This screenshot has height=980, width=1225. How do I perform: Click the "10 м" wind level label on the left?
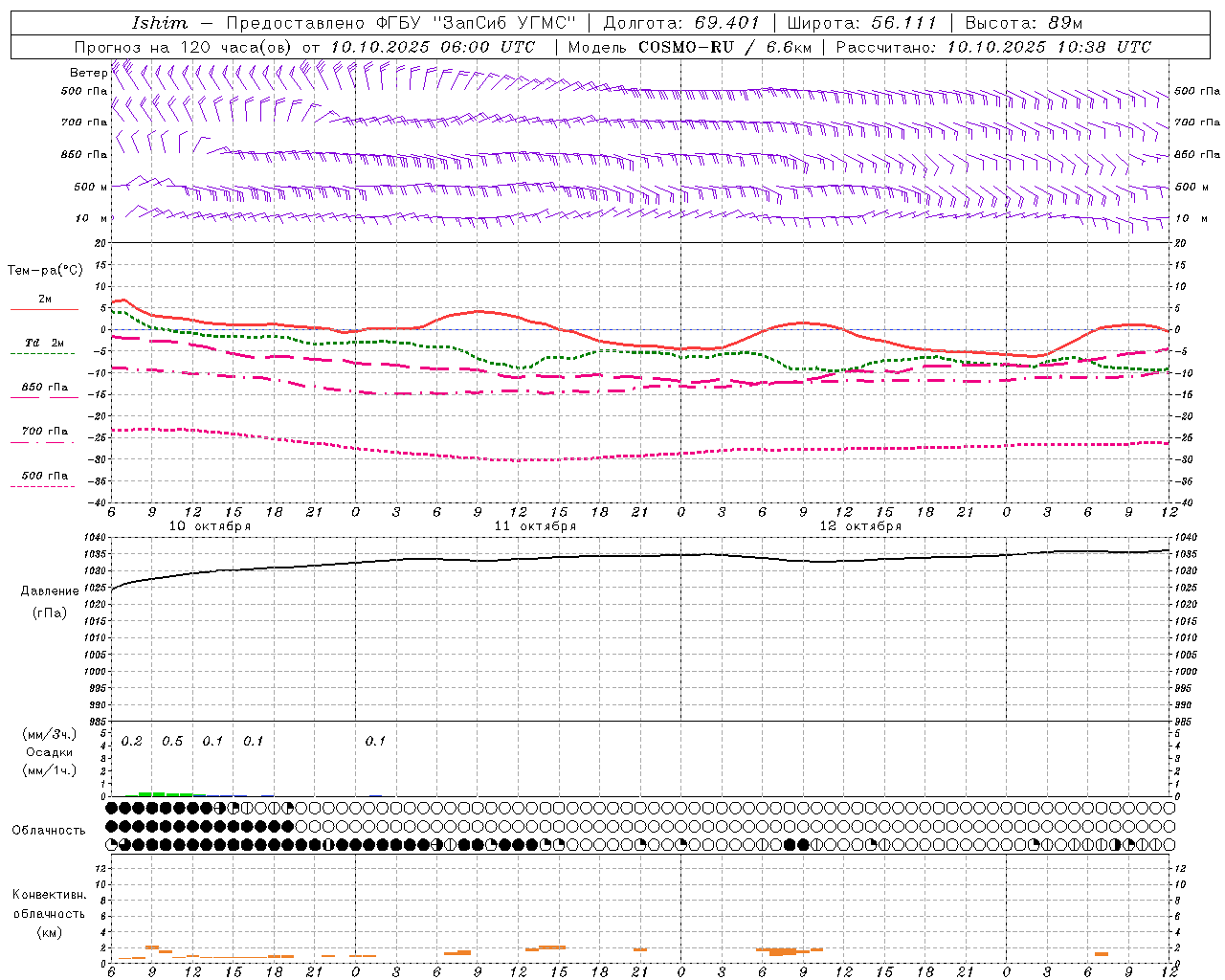(91, 218)
